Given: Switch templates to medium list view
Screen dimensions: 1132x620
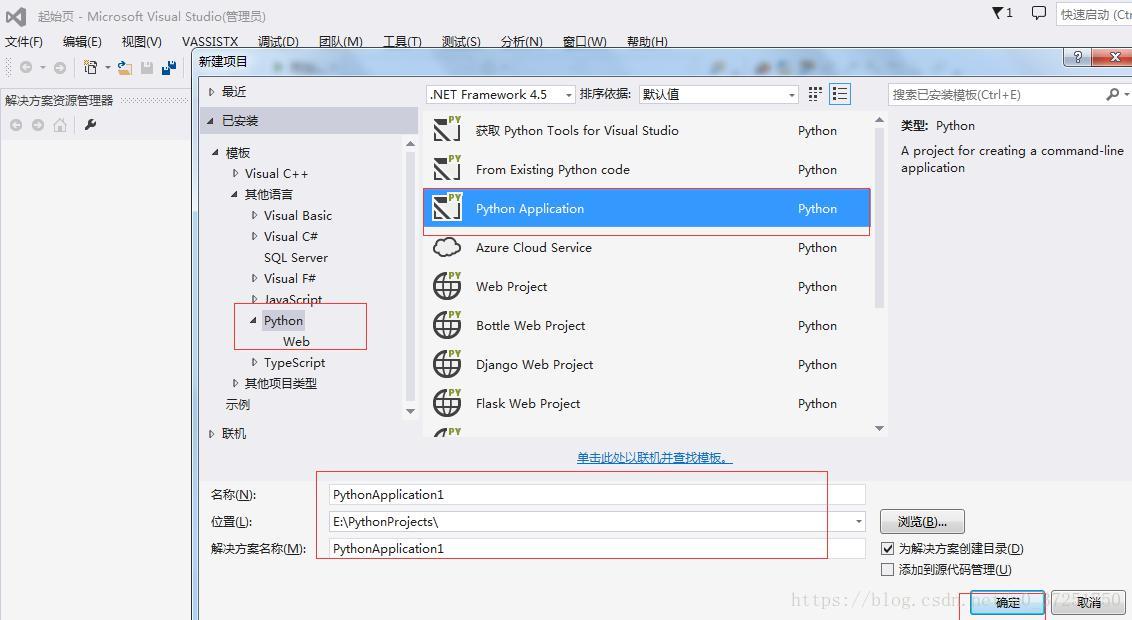Looking at the screenshot, I should point(840,94).
